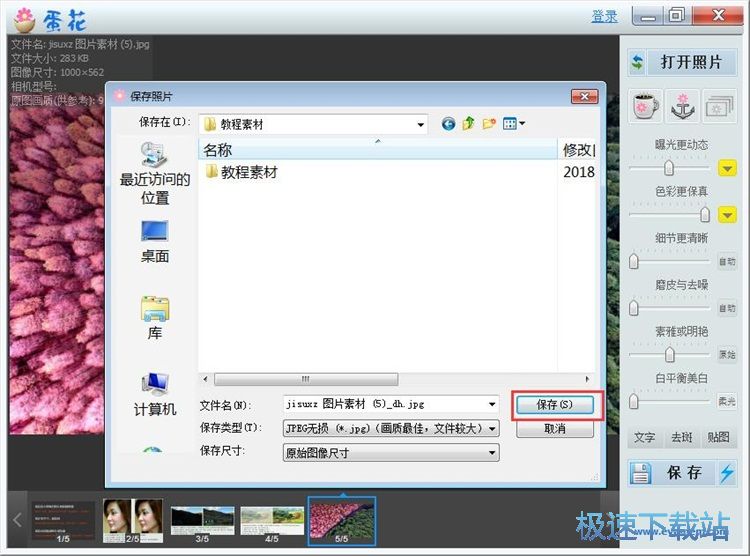This screenshot has height=556, width=750.
Task: Select Computer in the places sidebar
Action: [x=154, y=393]
